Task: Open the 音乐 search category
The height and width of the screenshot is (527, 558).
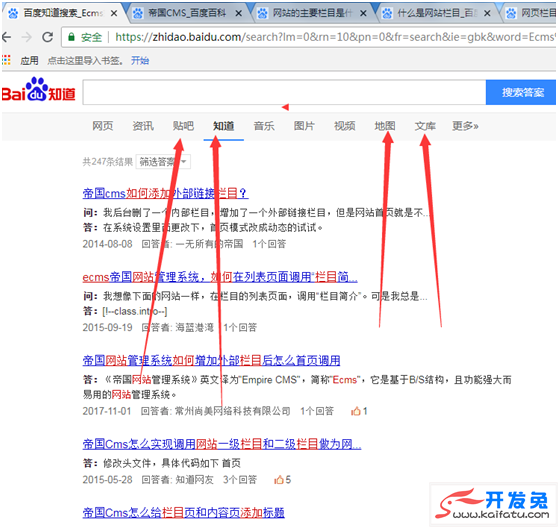Action: tap(264, 126)
